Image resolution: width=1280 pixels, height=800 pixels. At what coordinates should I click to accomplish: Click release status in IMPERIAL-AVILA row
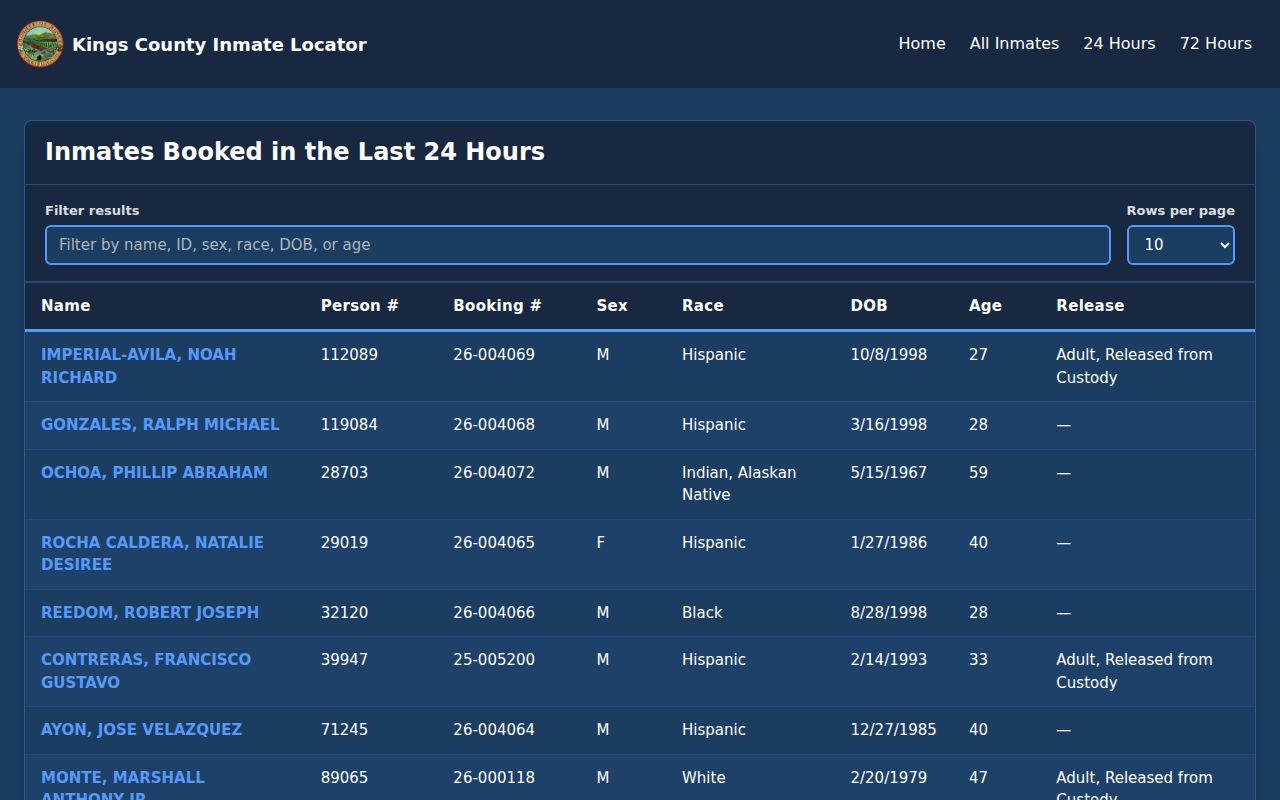tap(1134, 366)
